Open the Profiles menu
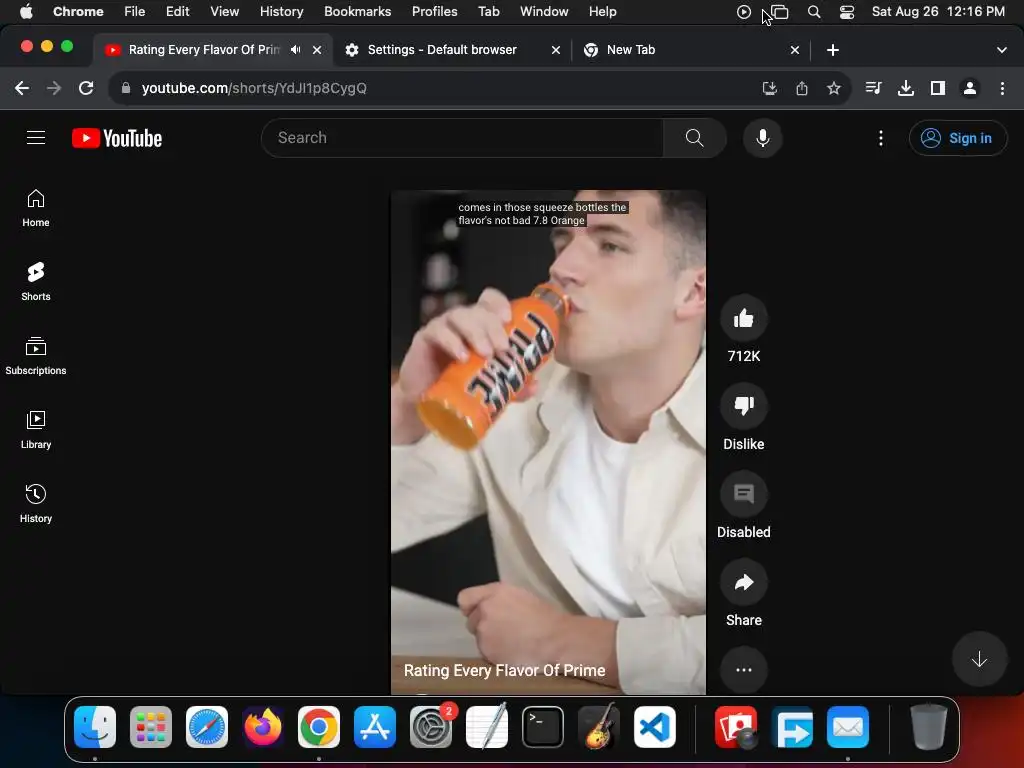This screenshot has height=768, width=1024. pyautogui.click(x=434, y=12)
